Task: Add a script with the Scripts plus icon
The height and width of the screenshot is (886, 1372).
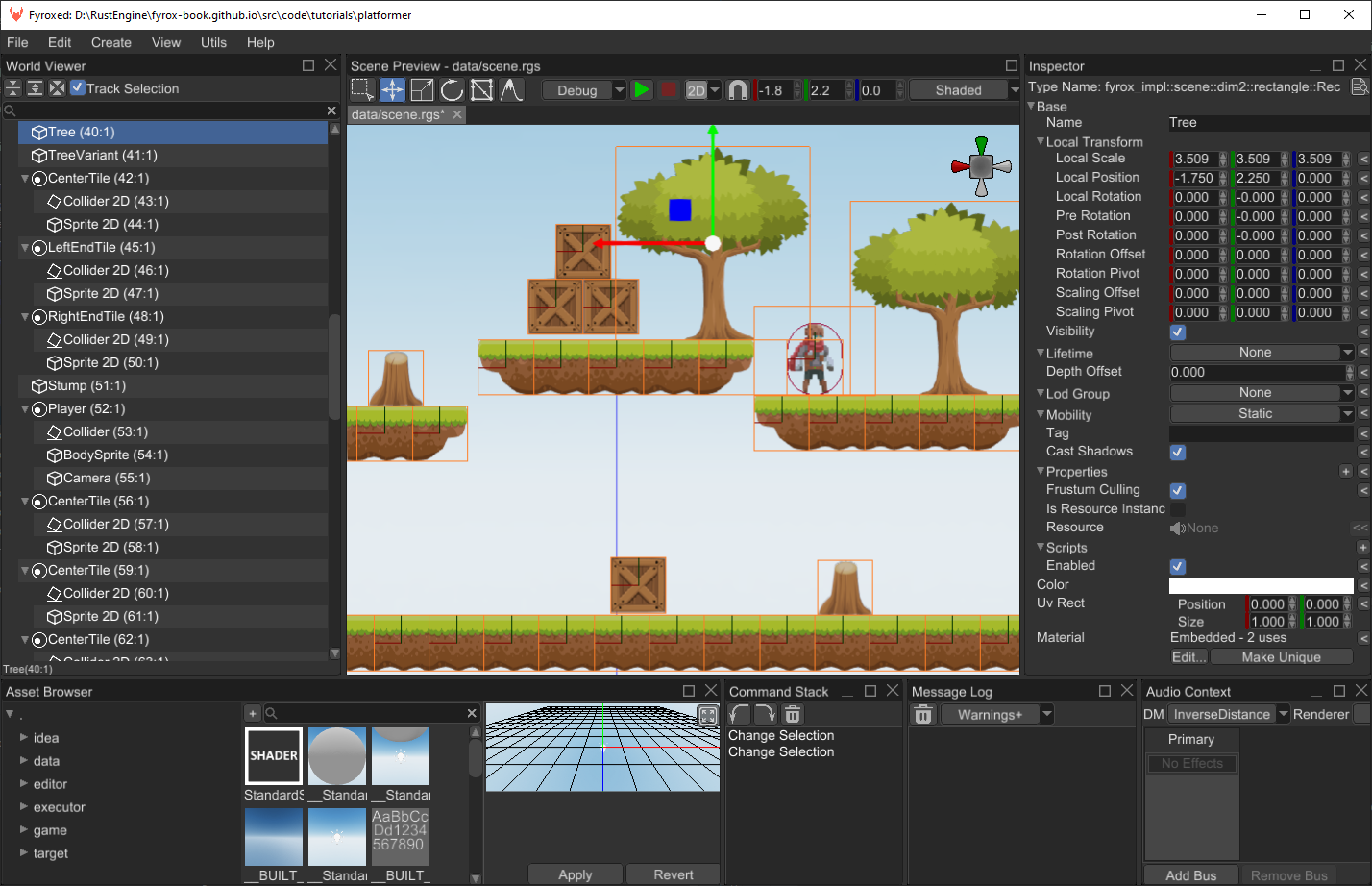Action: pyautogui.click(x=1362, y=547)
